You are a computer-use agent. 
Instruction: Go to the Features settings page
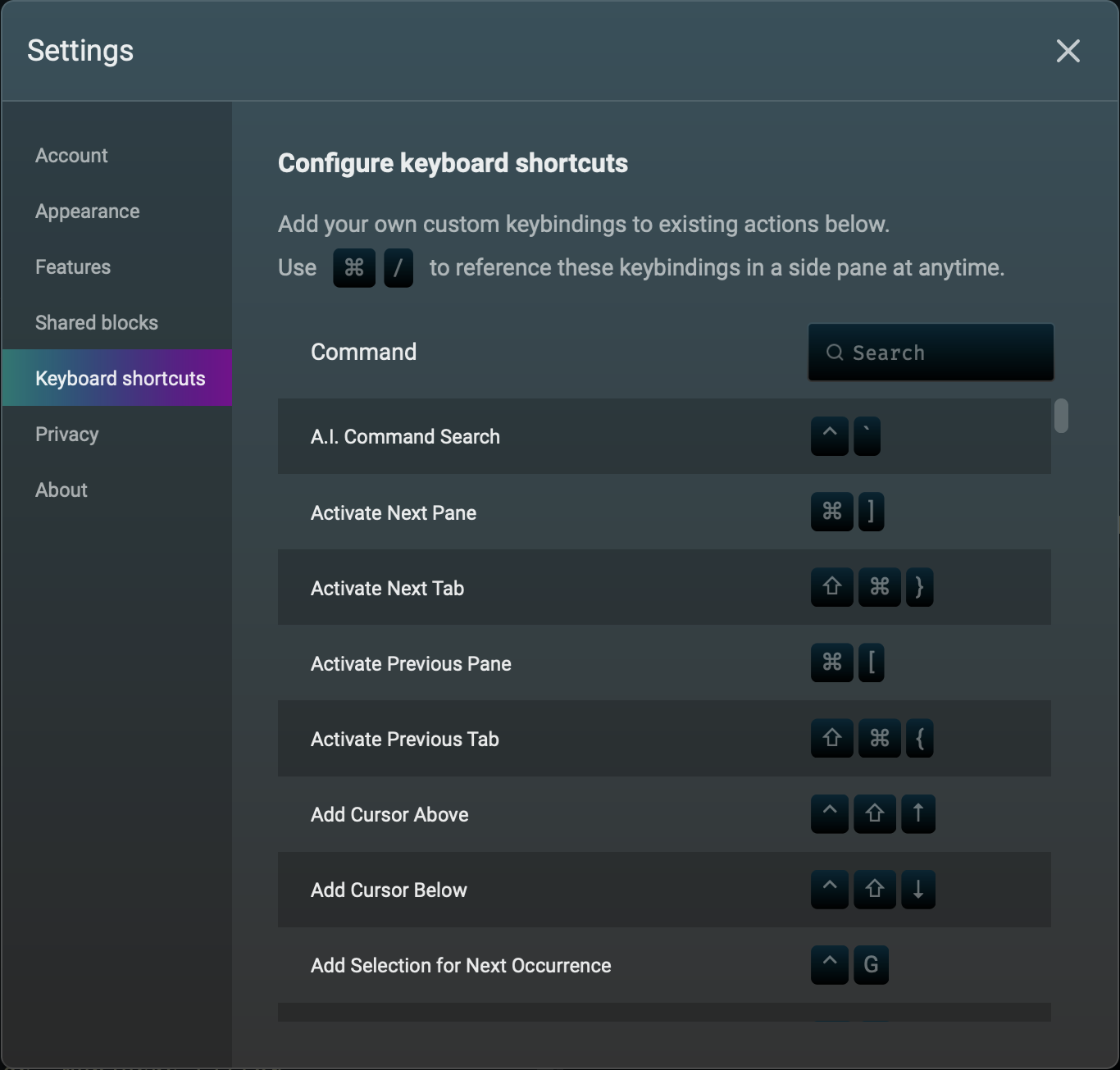73,267
